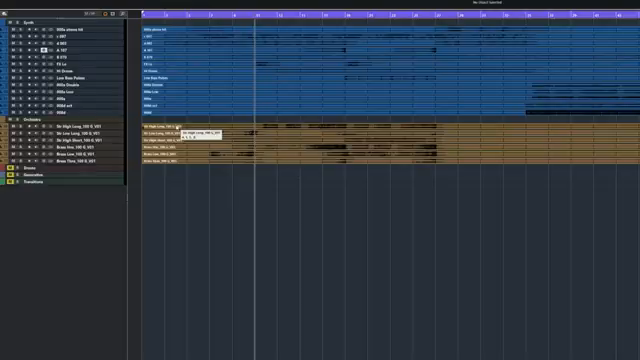Select the Hi Drone clip in timeline
The width and height of the screenshot is (640, 360).
391,71
